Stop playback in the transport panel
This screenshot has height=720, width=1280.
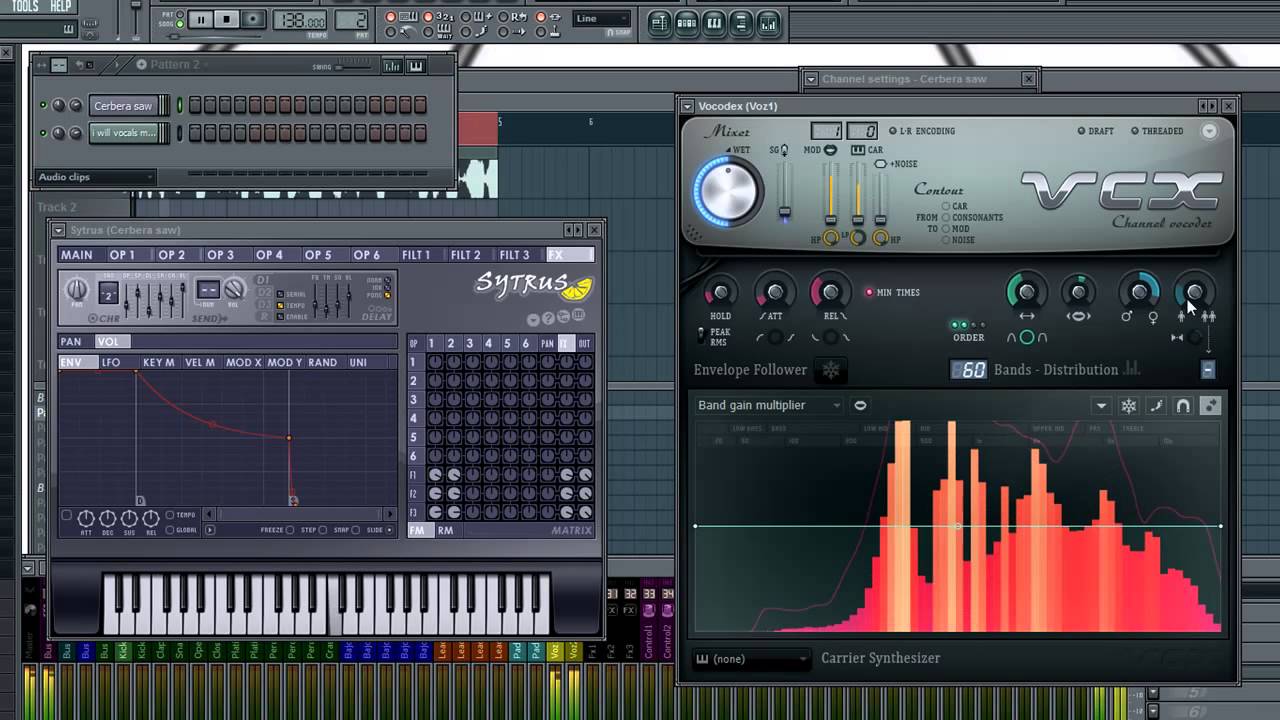point(227,19)
